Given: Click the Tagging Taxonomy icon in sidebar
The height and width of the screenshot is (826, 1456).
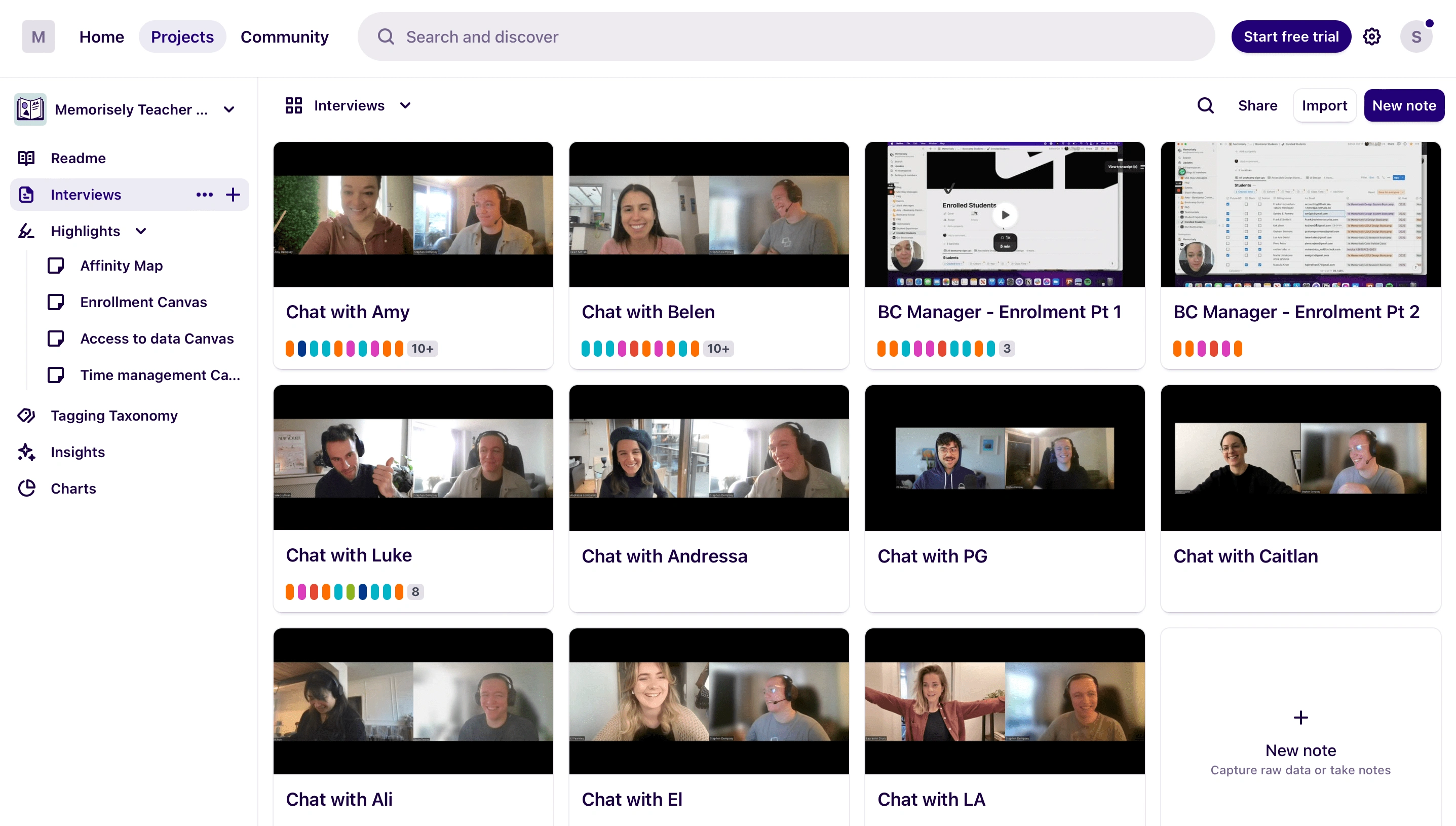Looking at the screenshot, I should pos(27,415).
